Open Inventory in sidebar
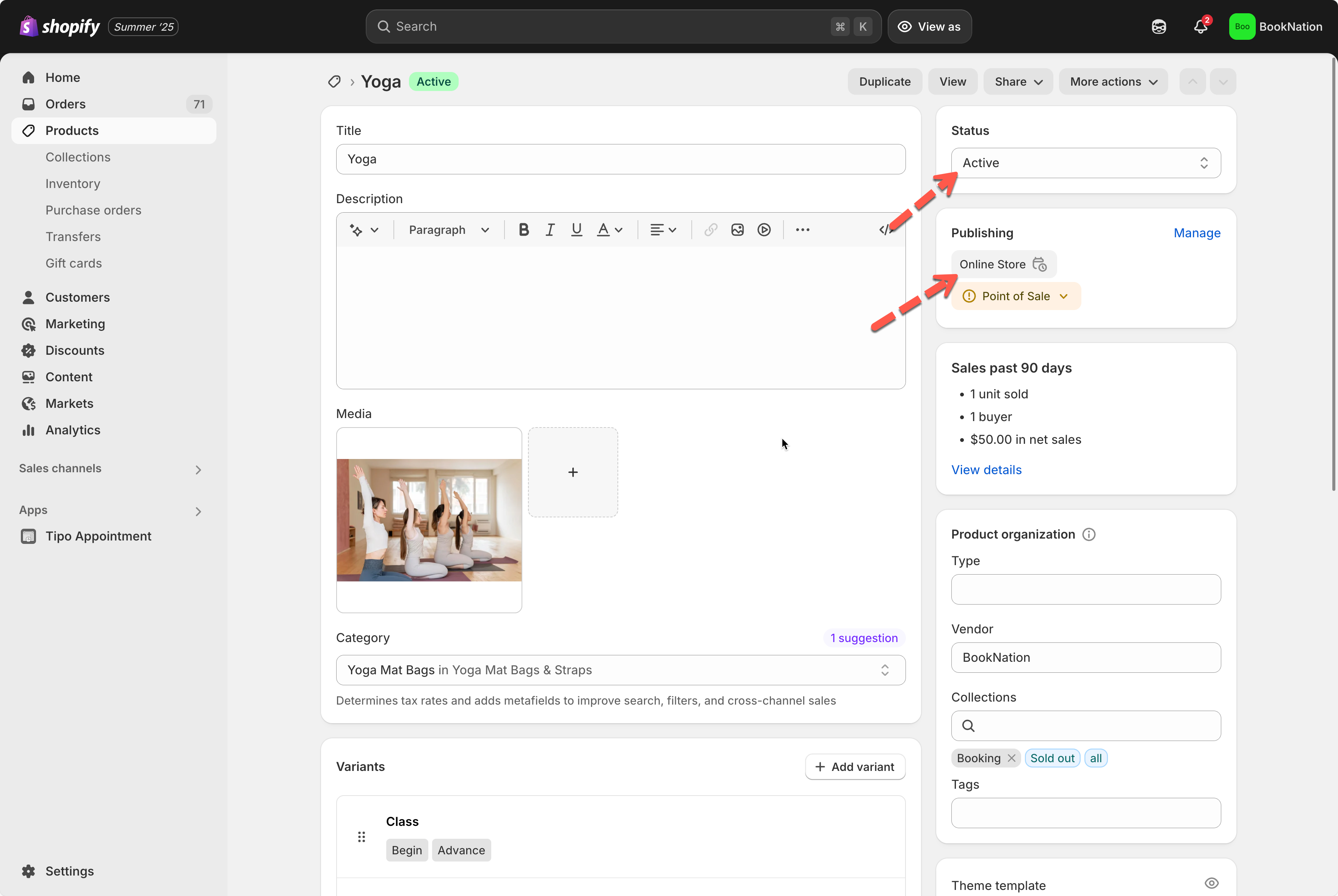The width and height of the screenshot is (1338, 896). pos(72,184)
